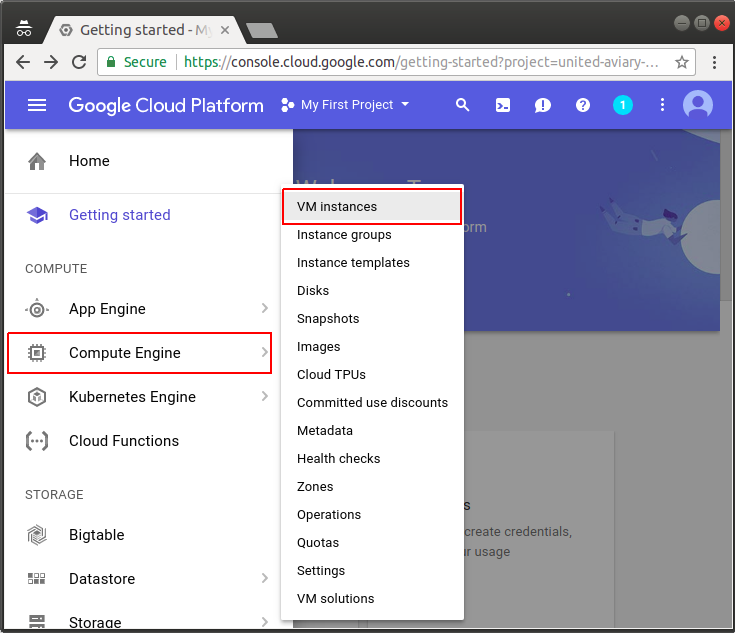
Task: Click the Cloud Functions brackets icon
Action: coord(37,441)
